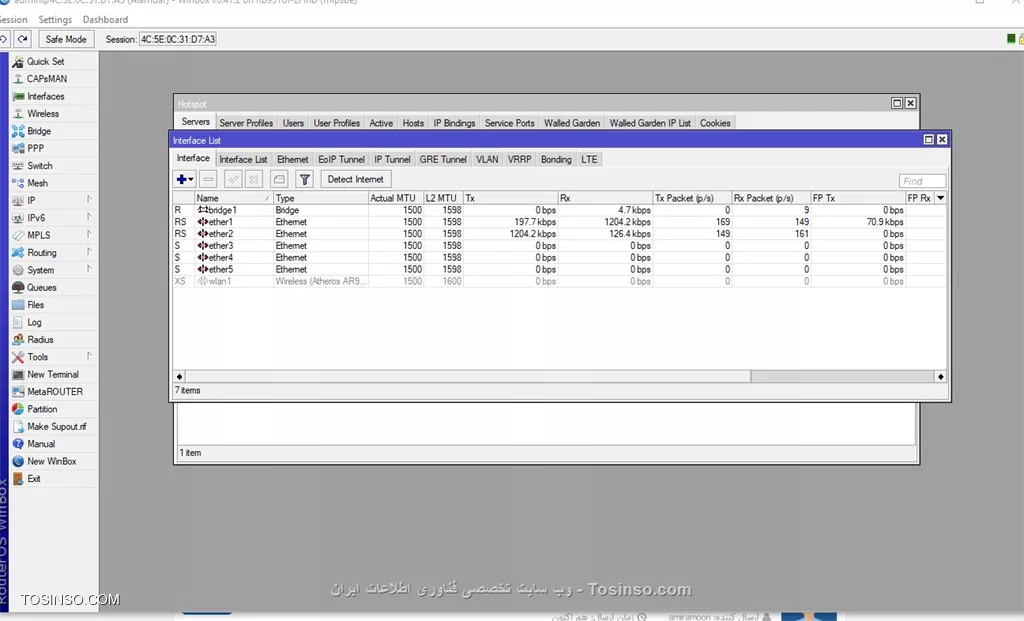
Task: Open Files sidebar entry
Action: (x=35, y=305)
